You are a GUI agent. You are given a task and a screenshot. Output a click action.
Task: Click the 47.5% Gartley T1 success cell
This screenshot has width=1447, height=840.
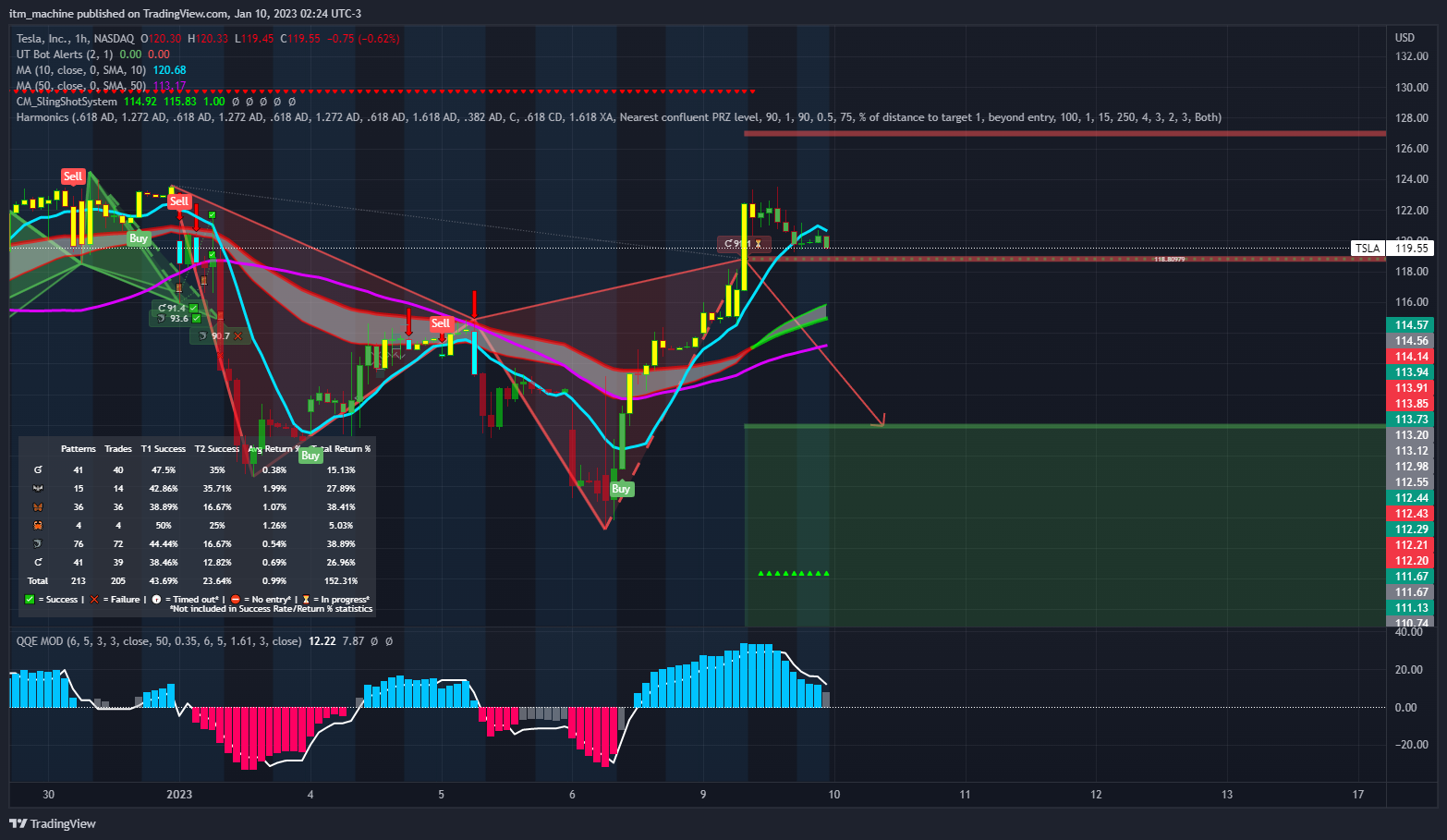[164, 469]
